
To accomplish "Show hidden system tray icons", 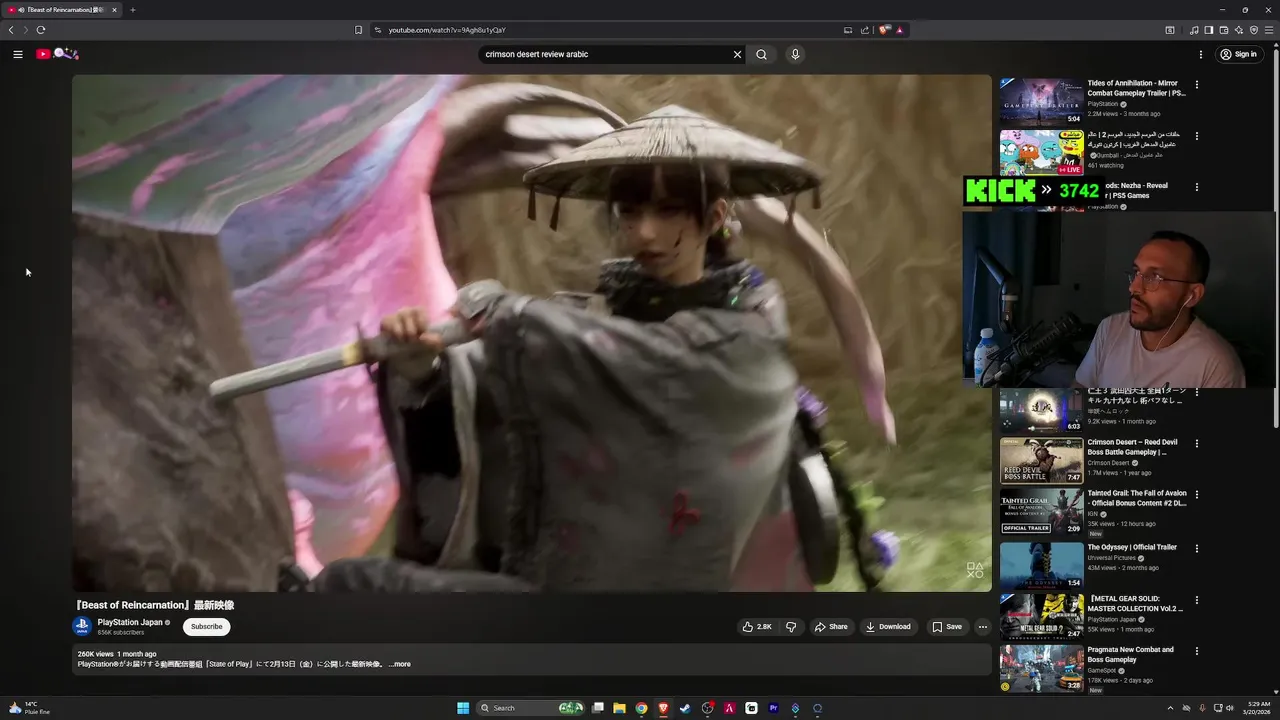I will (x=1170, y=708).
